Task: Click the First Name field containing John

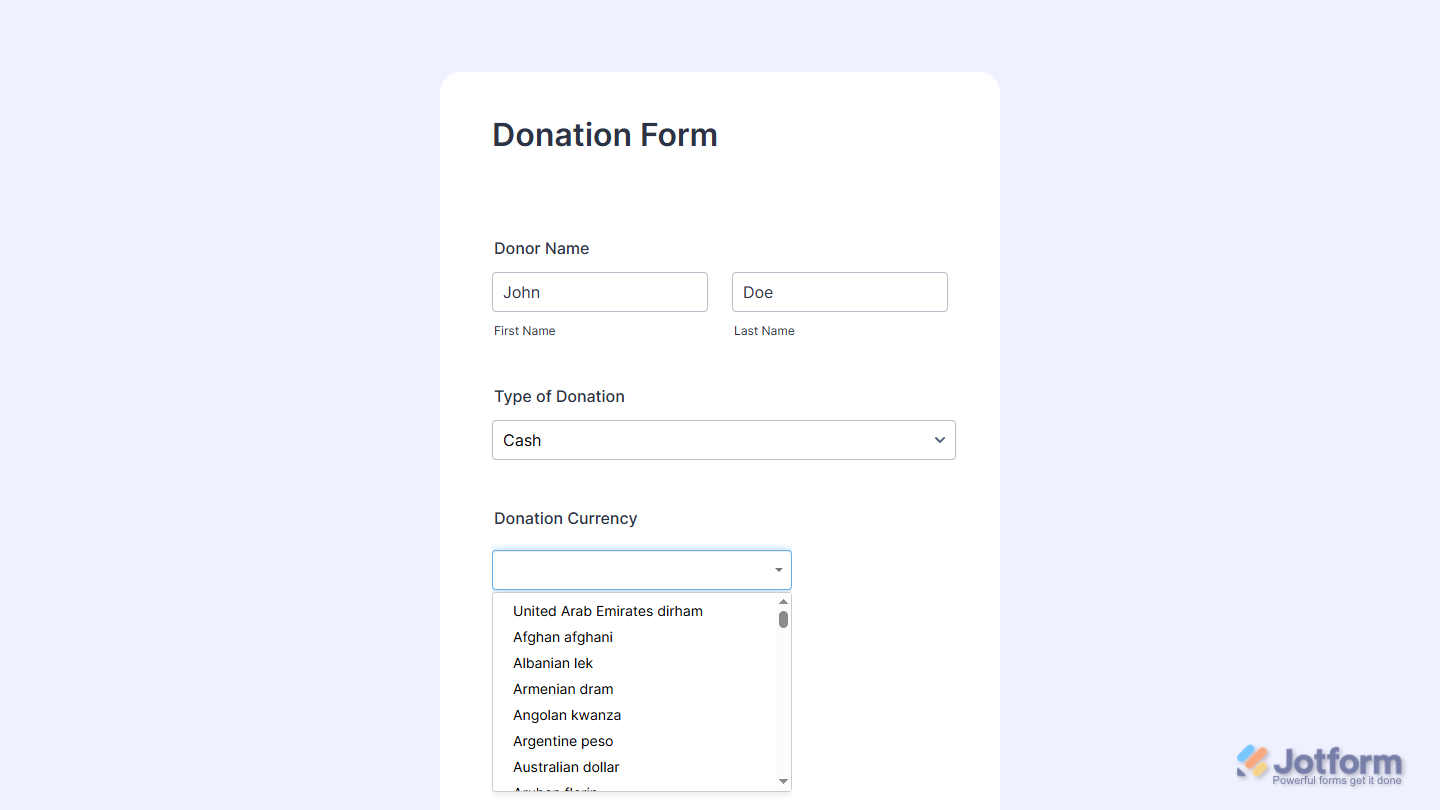Action: pos(599,291)
